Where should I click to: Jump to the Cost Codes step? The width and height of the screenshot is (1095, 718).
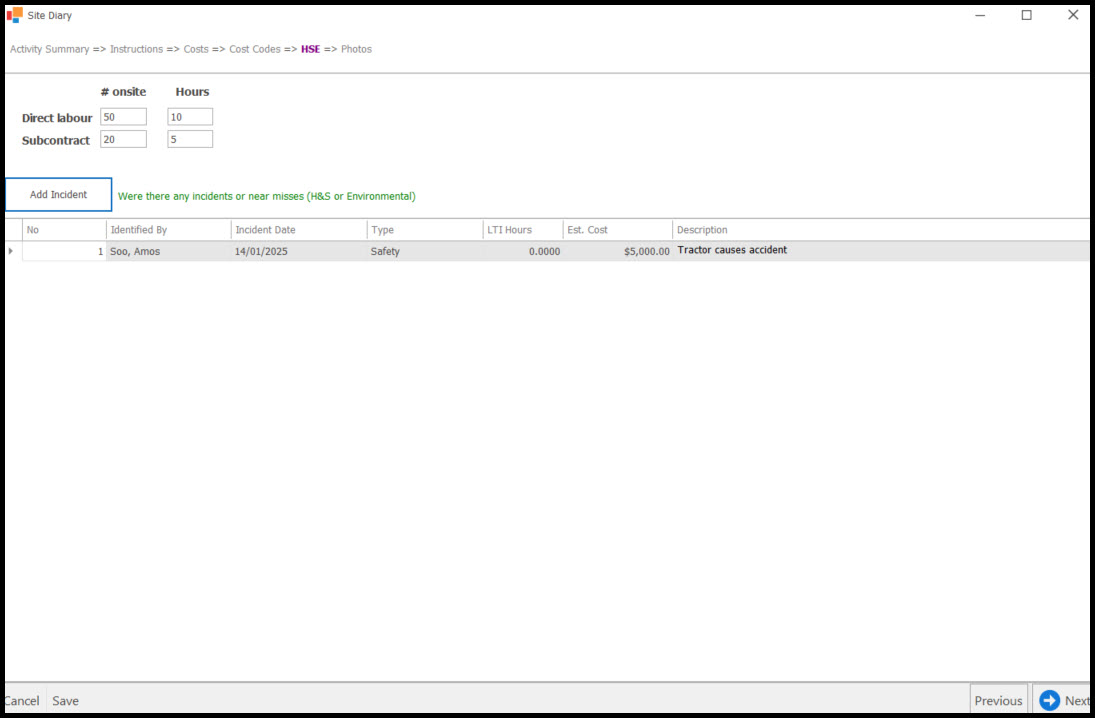(x=255, y=49)
